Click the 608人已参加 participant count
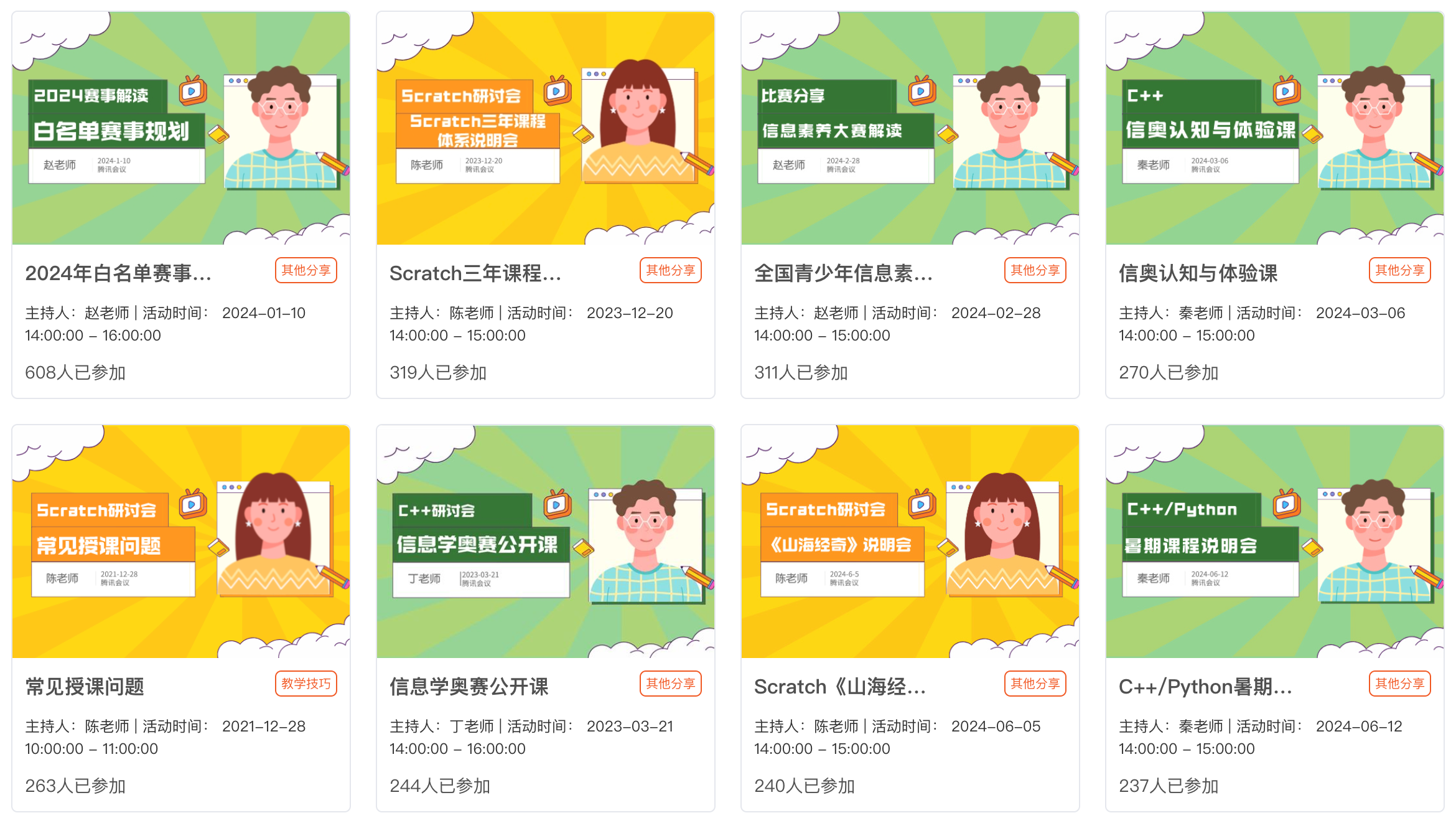Image resolution: width=1456 pixels, height=823 pixels. click(75, 372)
